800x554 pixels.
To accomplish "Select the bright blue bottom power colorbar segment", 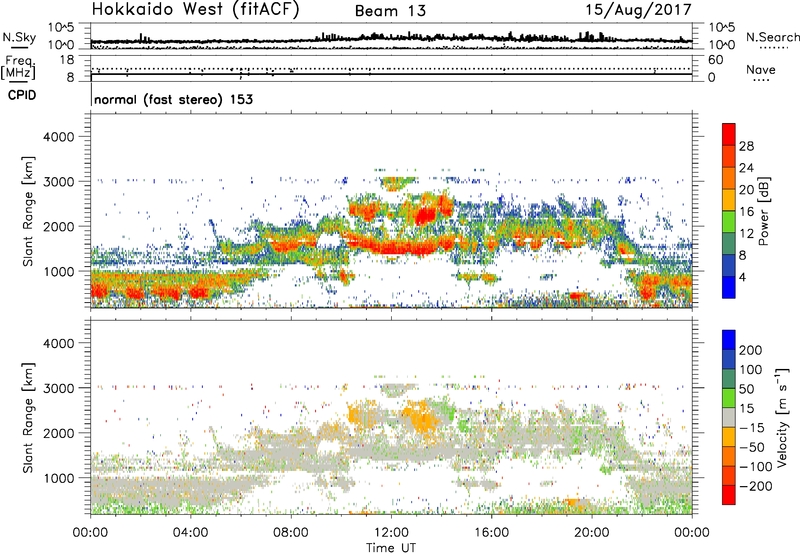I will 729,287.
